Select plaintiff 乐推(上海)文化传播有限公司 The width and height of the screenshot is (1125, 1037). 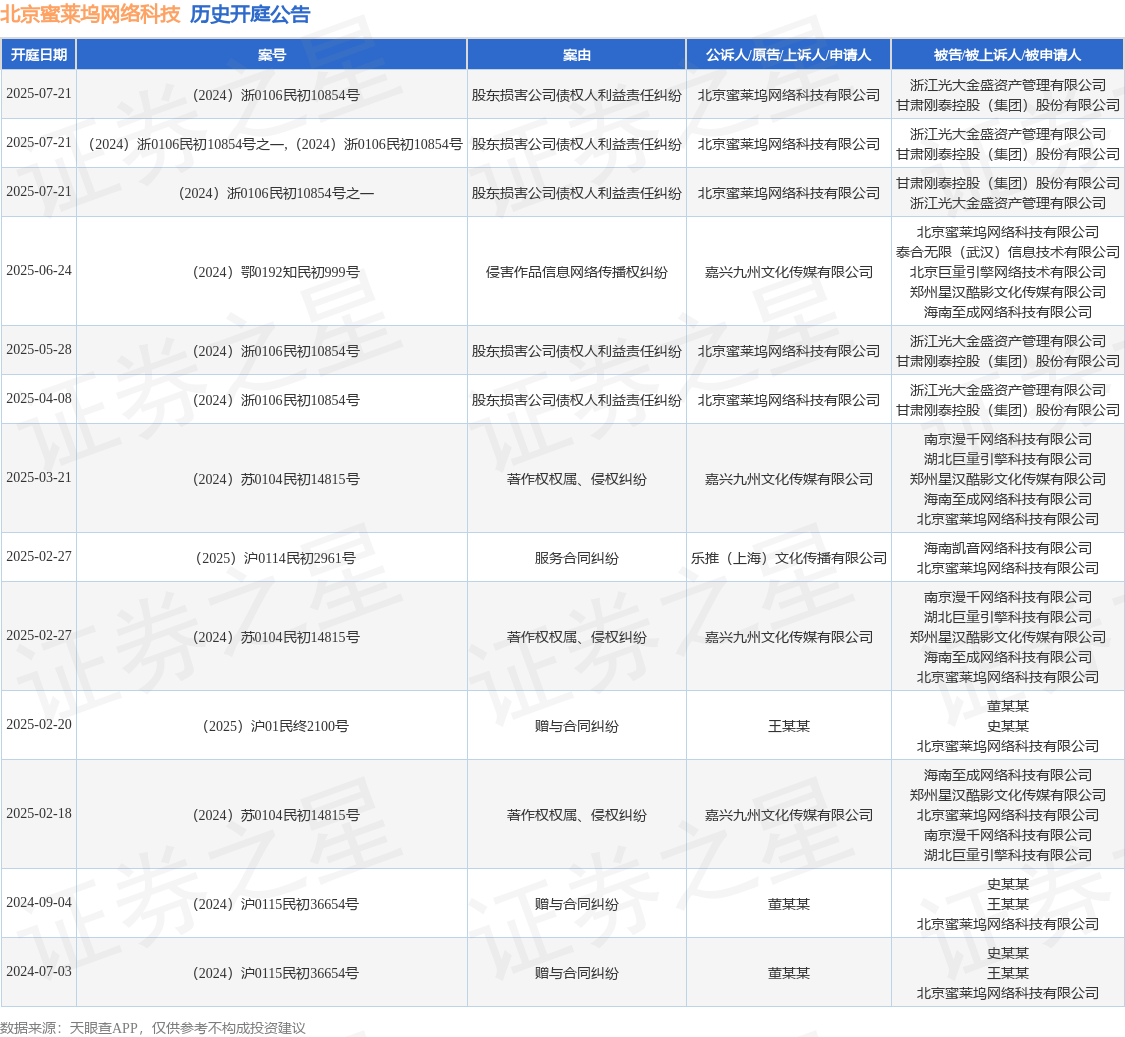pos(789,558)
